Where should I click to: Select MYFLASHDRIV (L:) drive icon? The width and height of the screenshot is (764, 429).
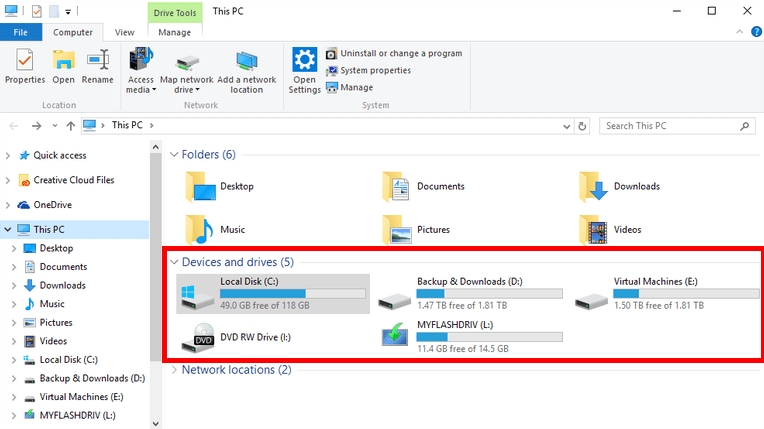click(394, 337)
